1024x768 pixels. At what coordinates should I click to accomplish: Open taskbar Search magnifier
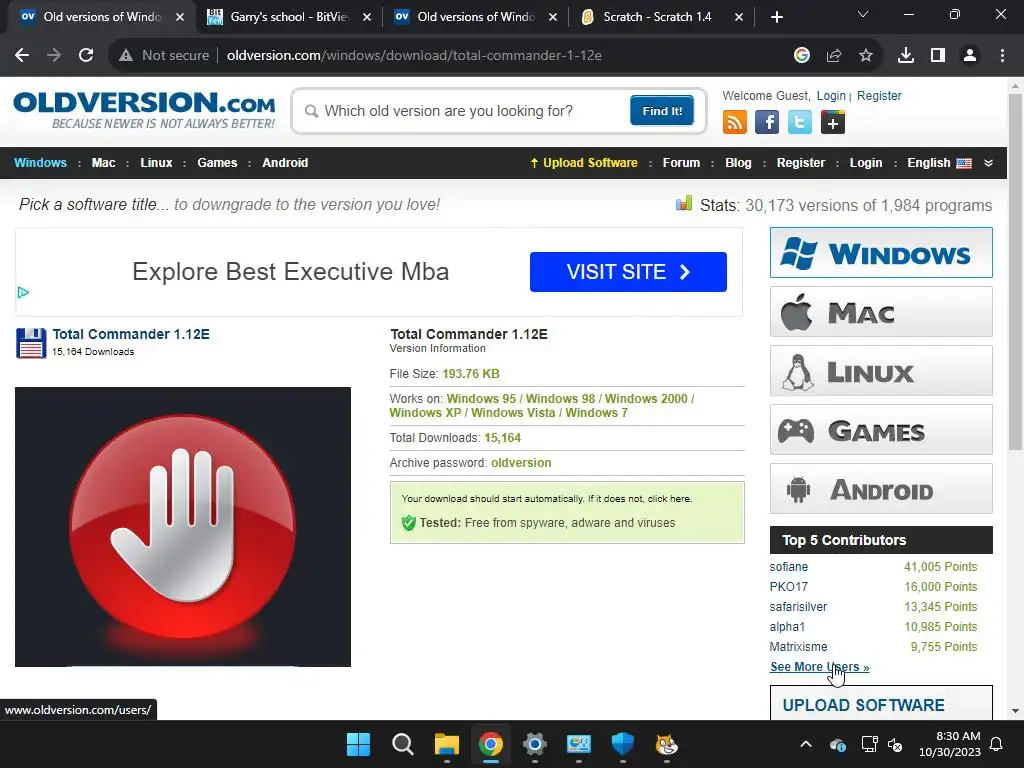coord(403,744)
